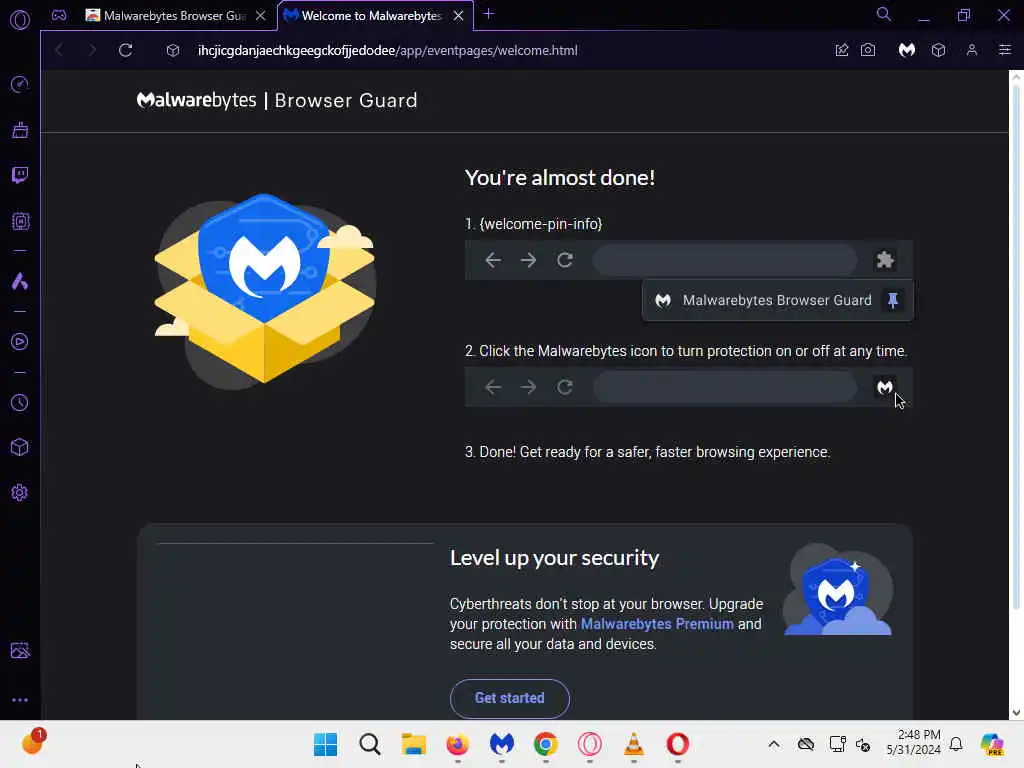Viewport: 1024px width, 768px height.
Task: Open the profile account icon
Action: tap(972, 50)
